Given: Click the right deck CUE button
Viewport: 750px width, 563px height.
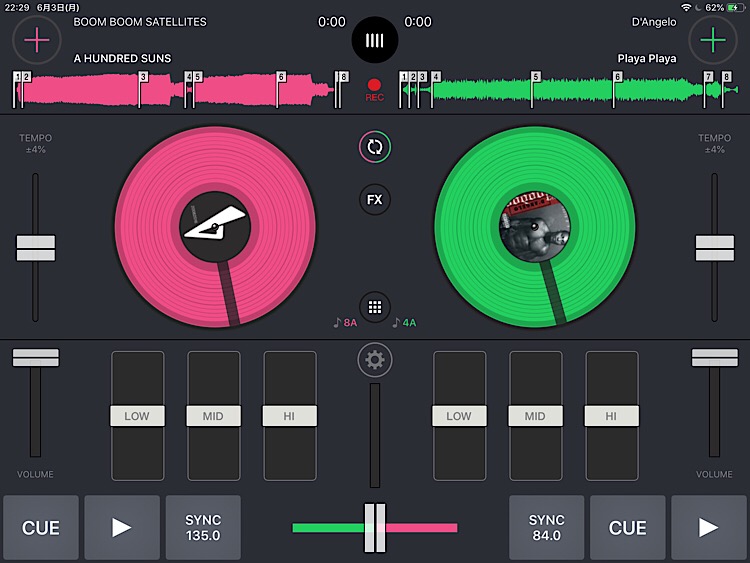Looking at the screenshot, I should pyautogui.click(x=628, y=528).
